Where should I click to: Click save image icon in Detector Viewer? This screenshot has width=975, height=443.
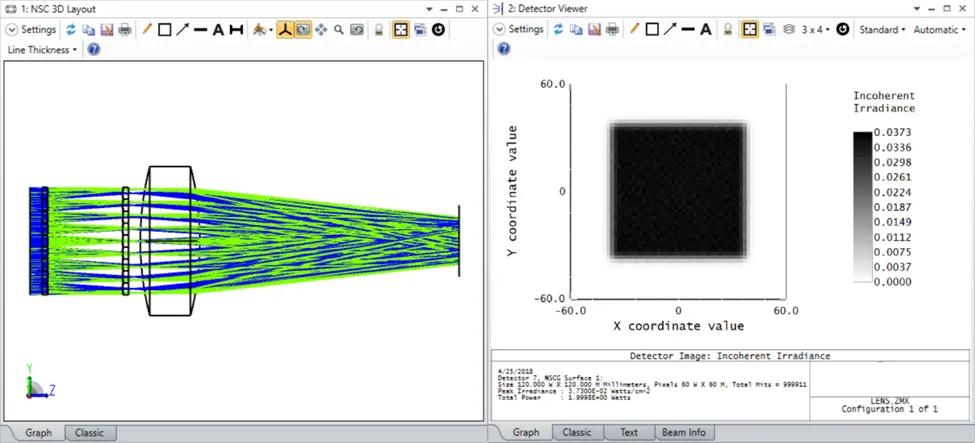pos(595,30)
